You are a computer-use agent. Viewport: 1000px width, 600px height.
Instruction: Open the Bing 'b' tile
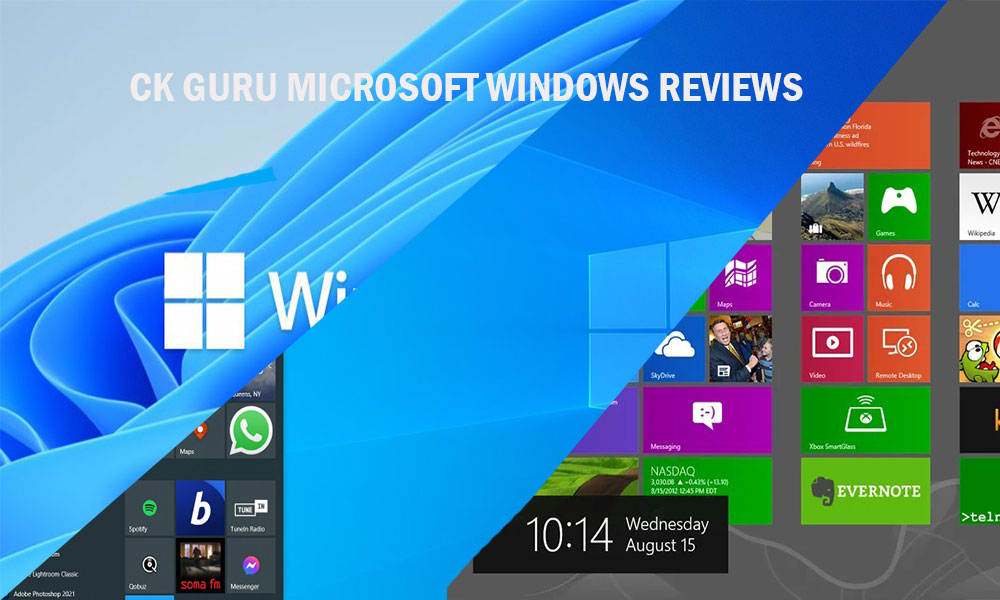point(200,508)
